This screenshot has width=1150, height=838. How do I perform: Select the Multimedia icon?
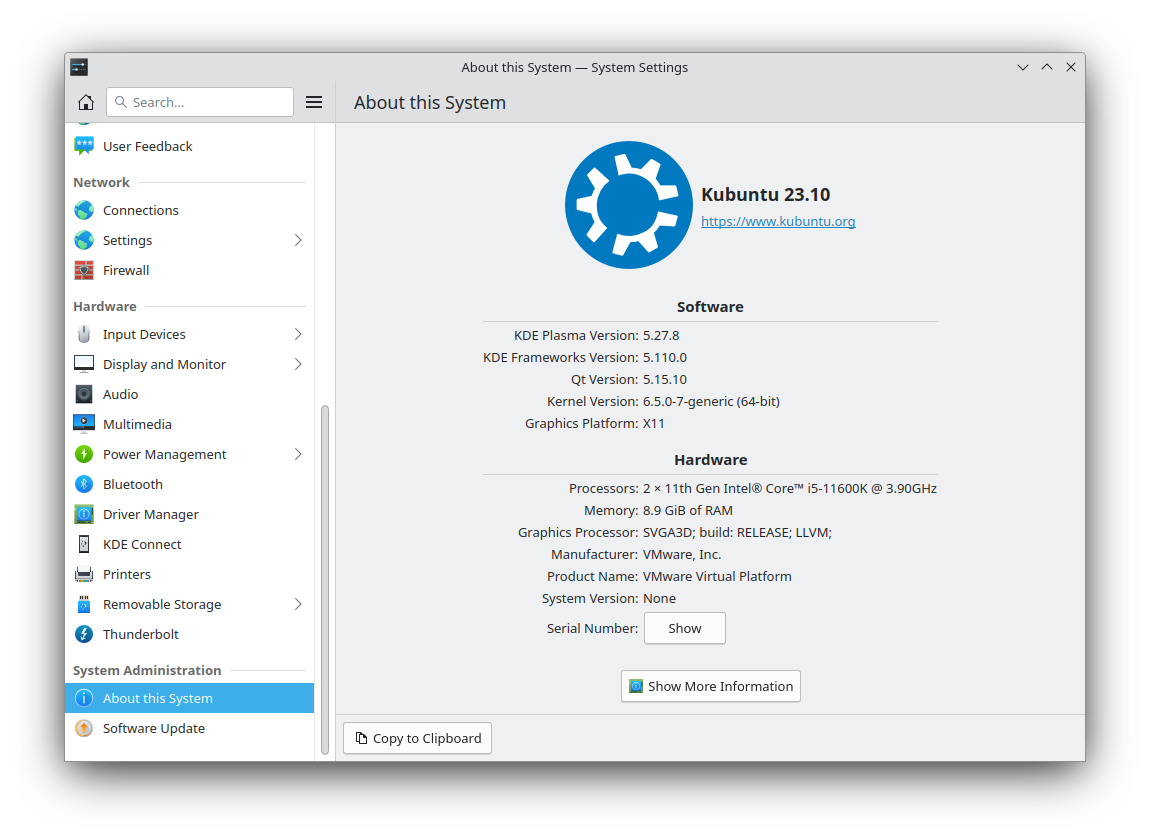pos(84,424)
